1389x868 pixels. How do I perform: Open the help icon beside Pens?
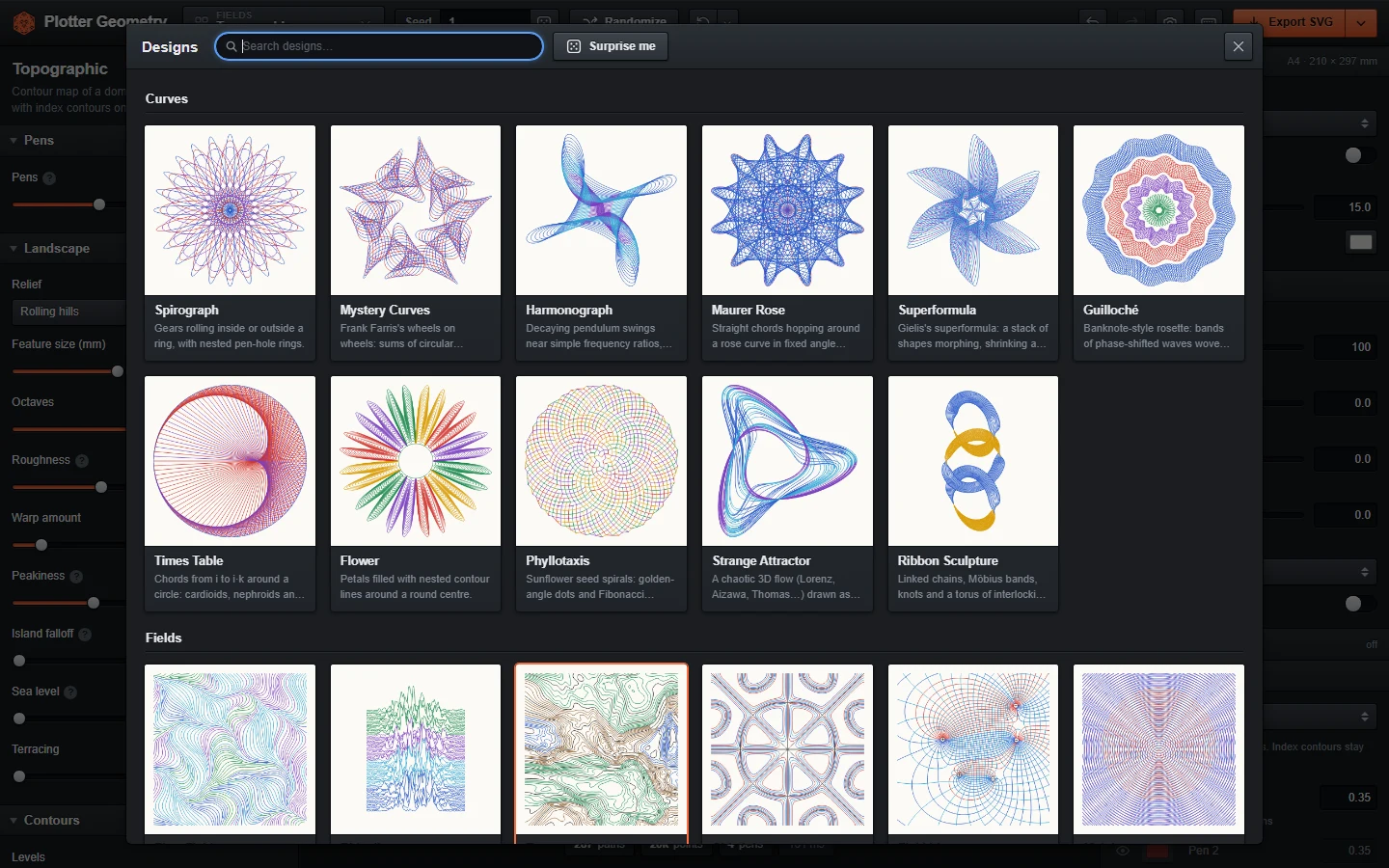point(49,178)
